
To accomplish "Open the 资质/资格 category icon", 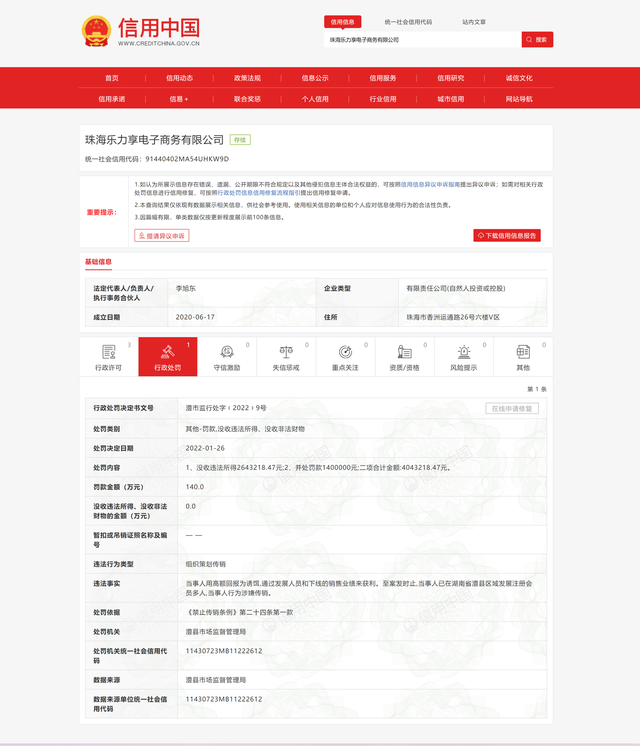I will (404, 352).
